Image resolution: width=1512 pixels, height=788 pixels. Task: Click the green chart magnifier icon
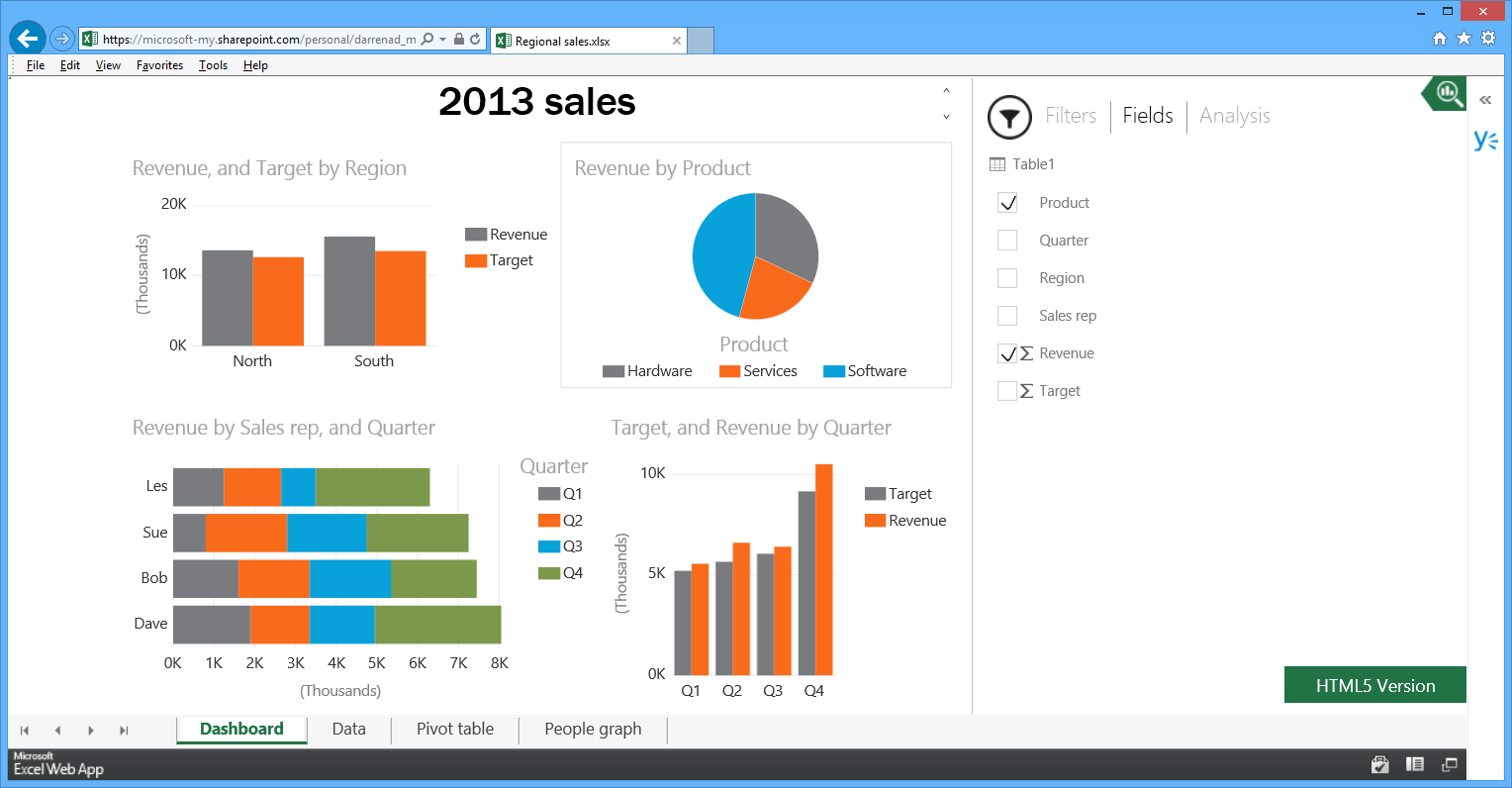1445,94
